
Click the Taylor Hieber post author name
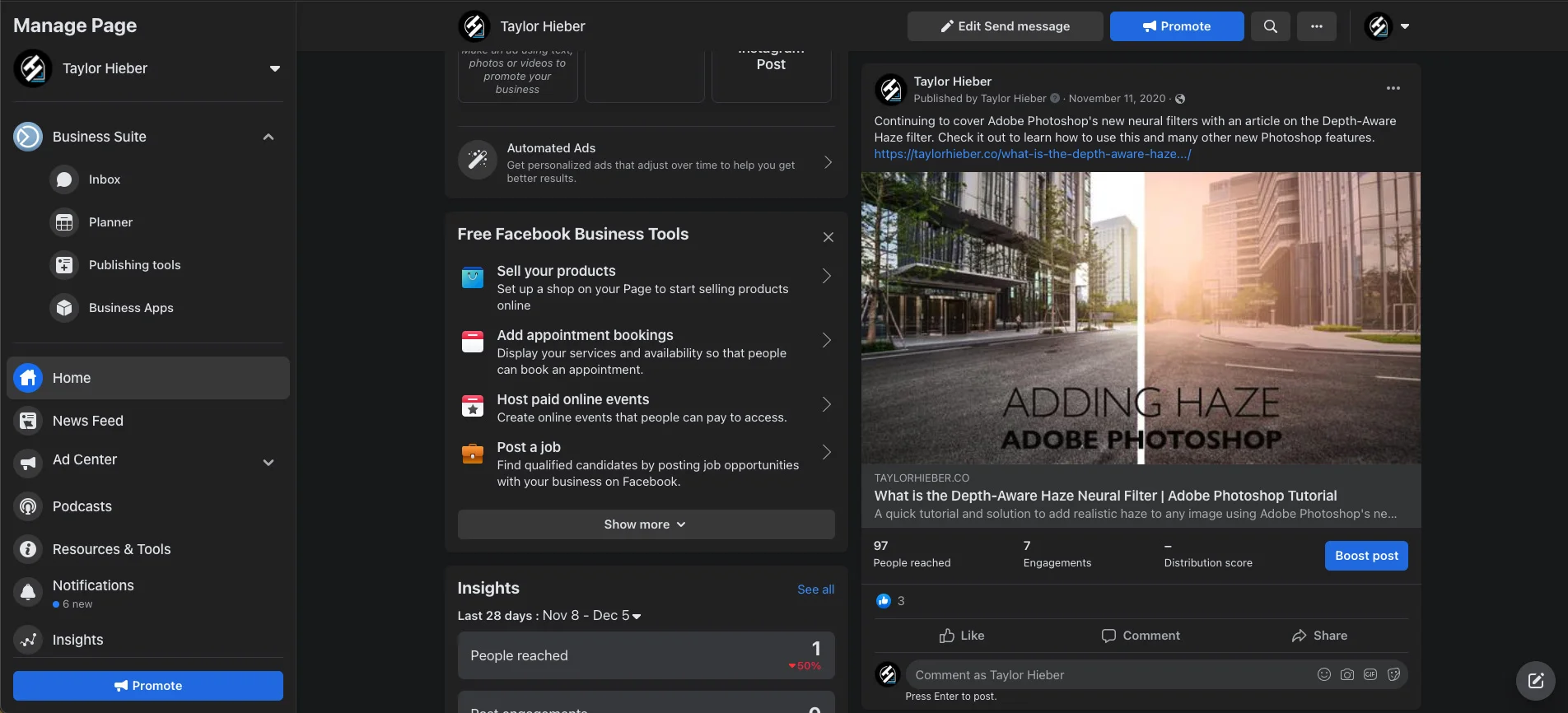953,82
